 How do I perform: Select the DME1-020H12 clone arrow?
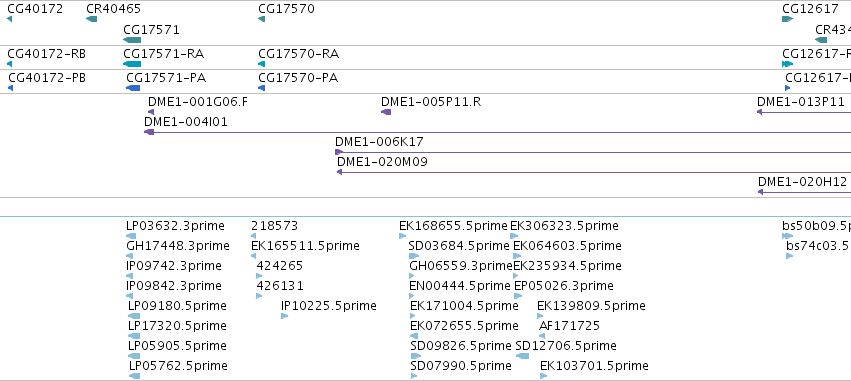click(x=804, y=192)
